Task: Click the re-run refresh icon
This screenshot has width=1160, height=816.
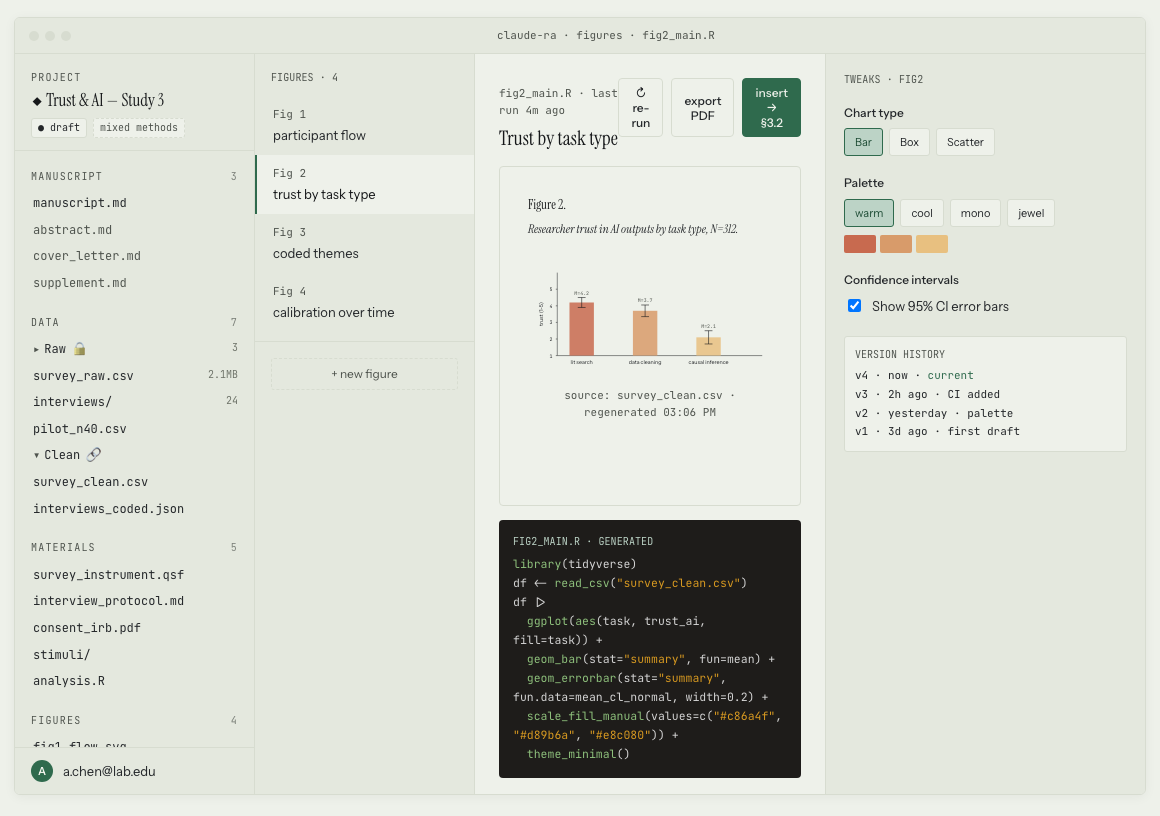Action: 641,90
